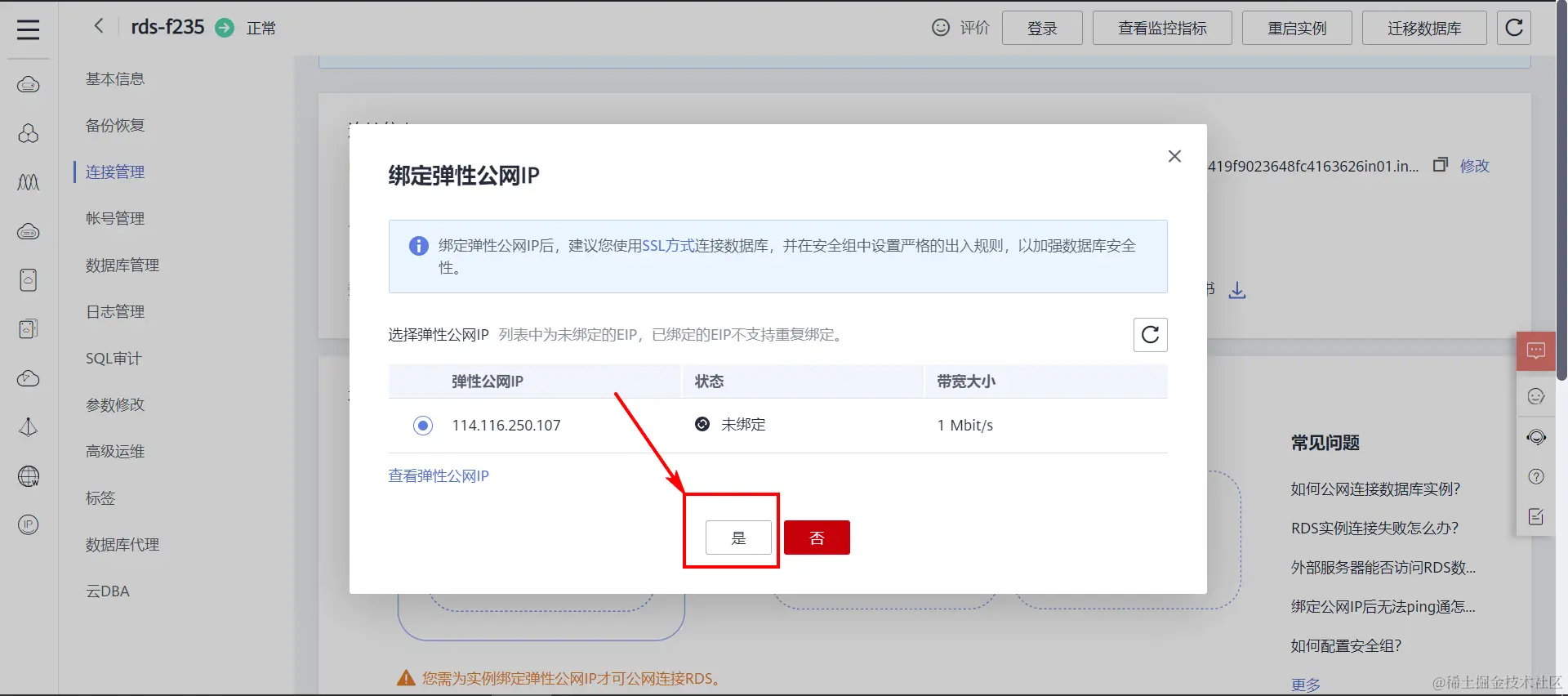
Task: Open FAQ 外部服务器能否访问RDS数...
Action: coord(1383,568)
